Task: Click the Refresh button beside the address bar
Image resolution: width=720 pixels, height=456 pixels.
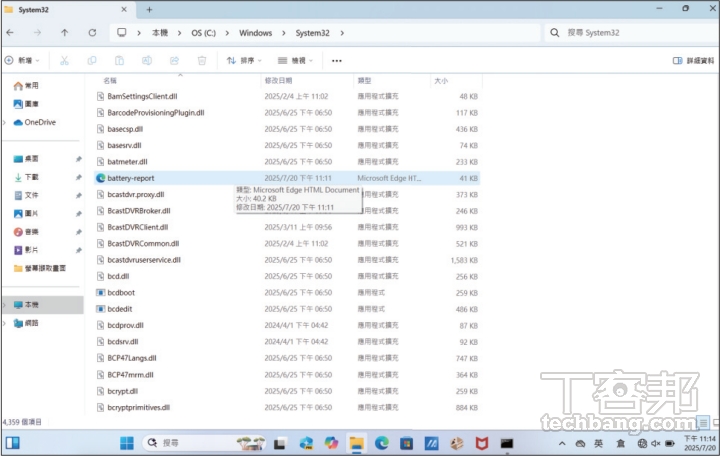Action: 92,33
